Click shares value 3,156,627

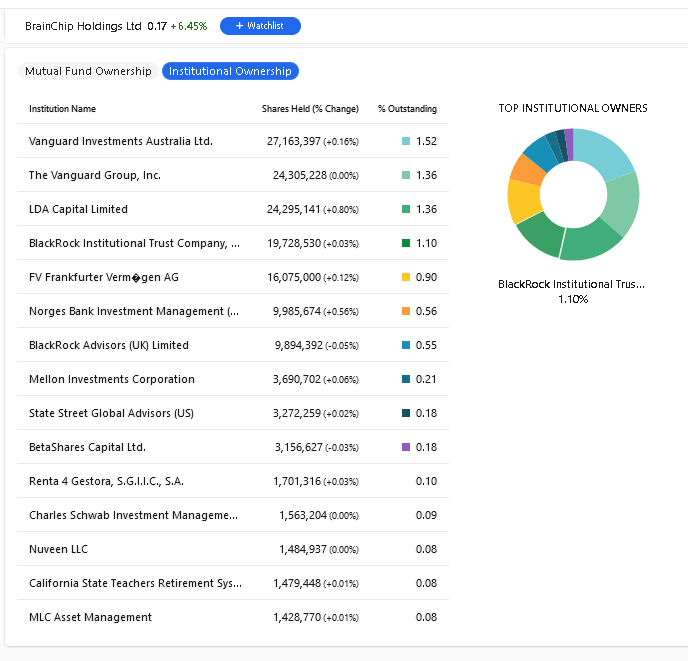coord(299,447)
